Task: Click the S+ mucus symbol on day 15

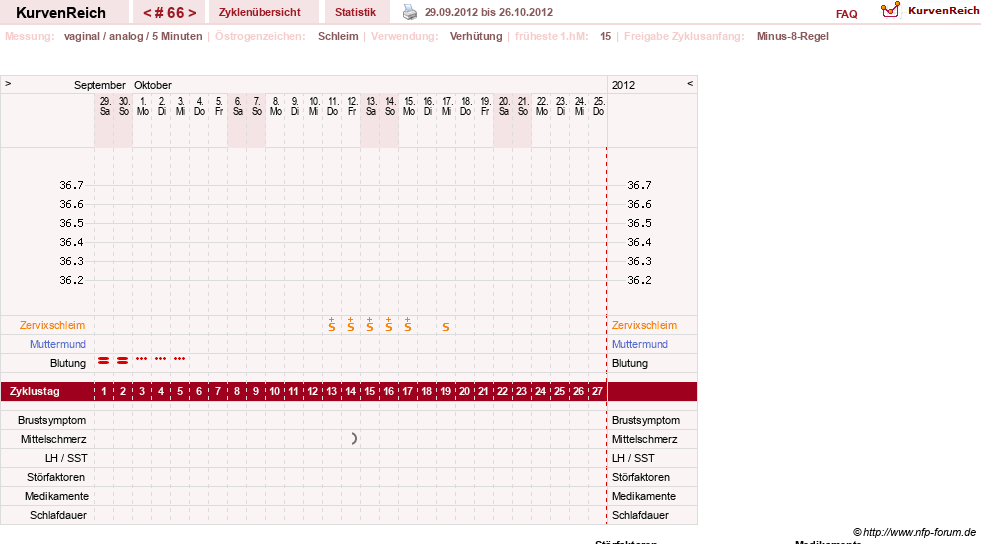Action: tap(370, 325)
